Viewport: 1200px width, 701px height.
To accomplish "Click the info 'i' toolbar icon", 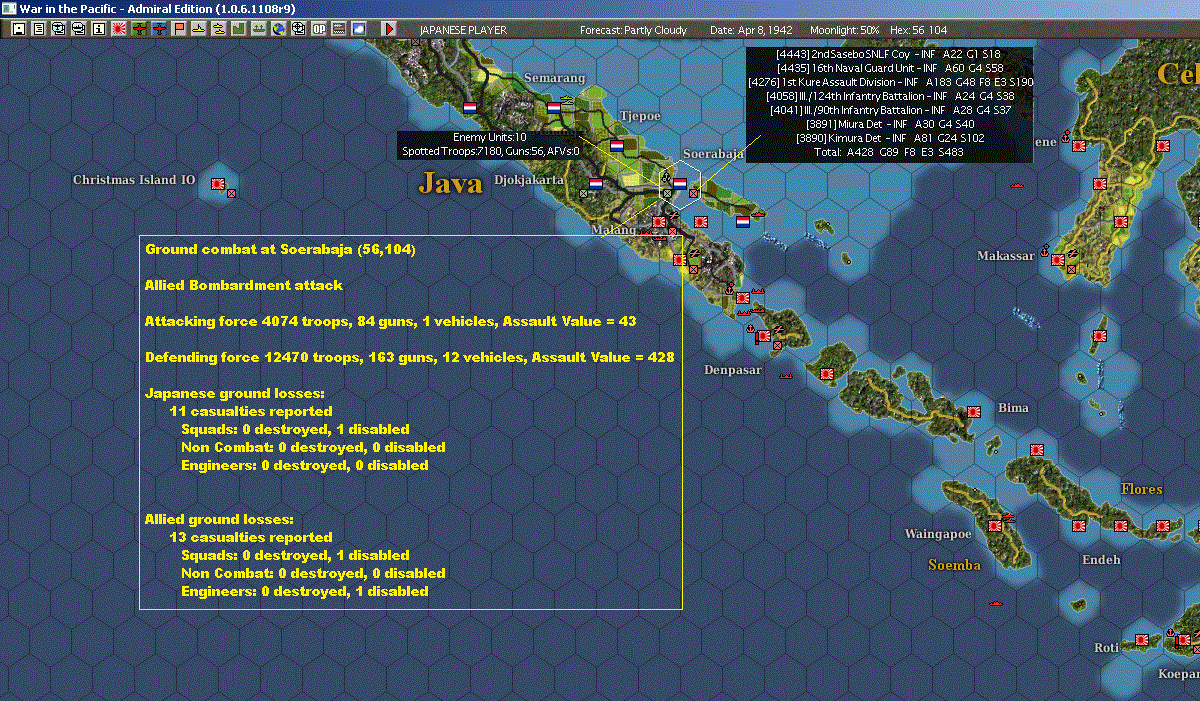I will pos(99,30).
